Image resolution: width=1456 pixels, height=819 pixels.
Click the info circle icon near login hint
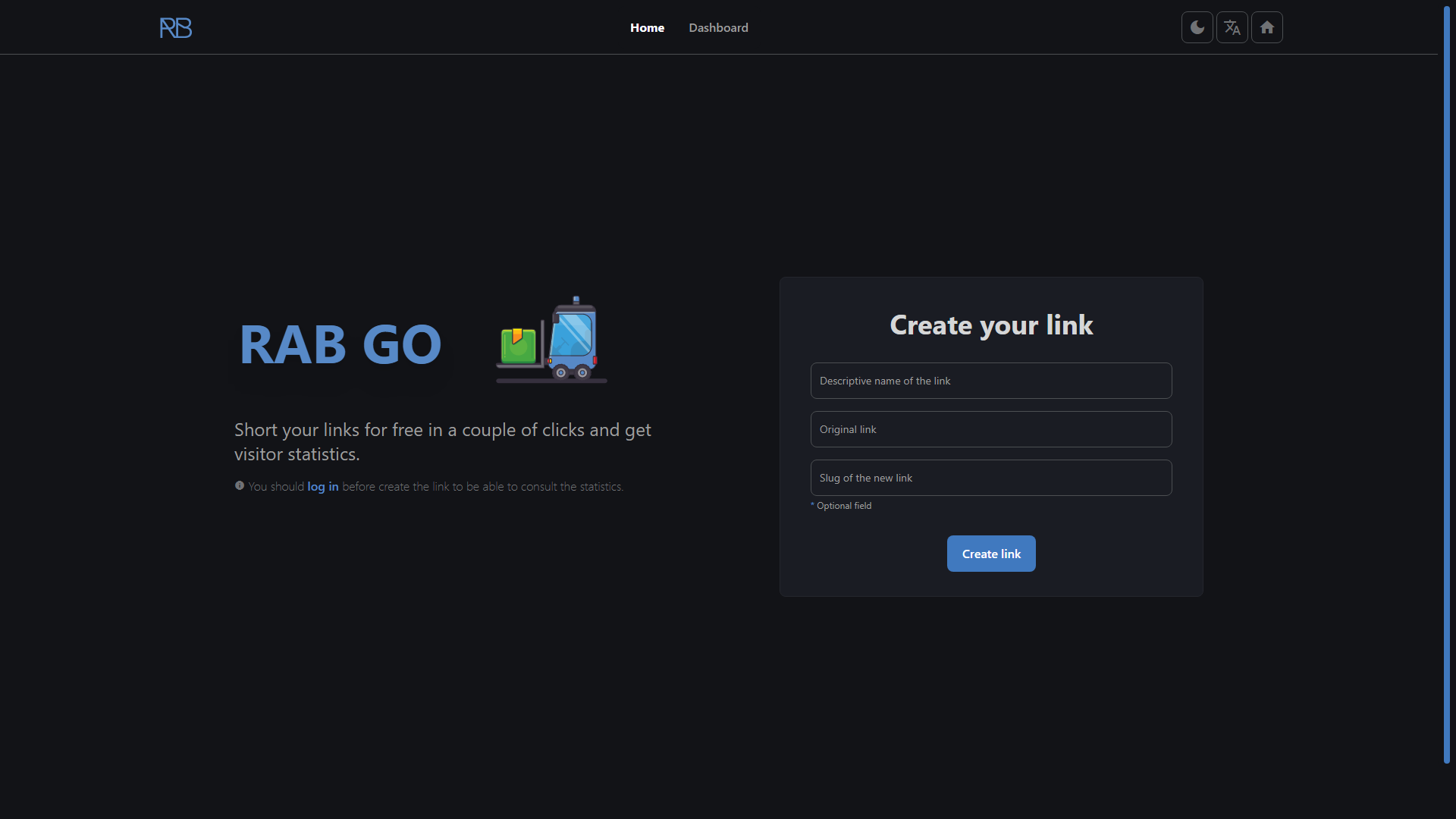(x=239, y=486)
